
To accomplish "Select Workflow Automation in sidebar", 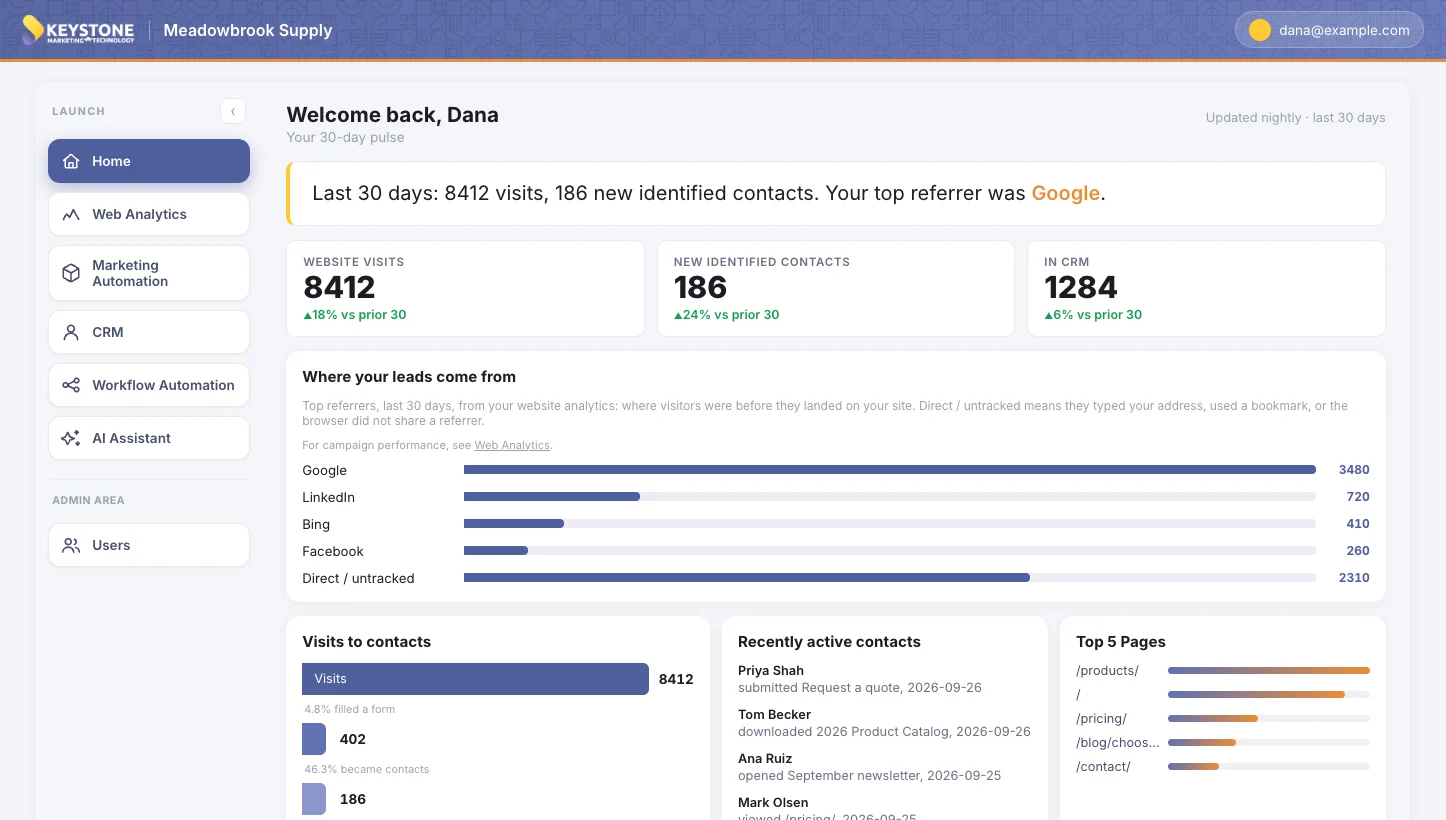I will pos(149,385).
